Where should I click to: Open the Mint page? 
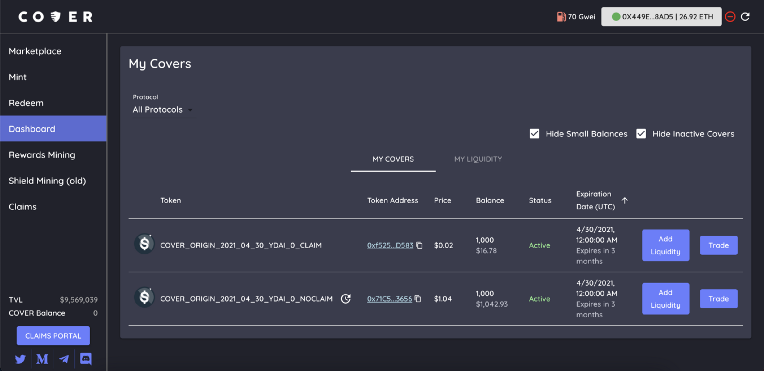tap(53, 77)
